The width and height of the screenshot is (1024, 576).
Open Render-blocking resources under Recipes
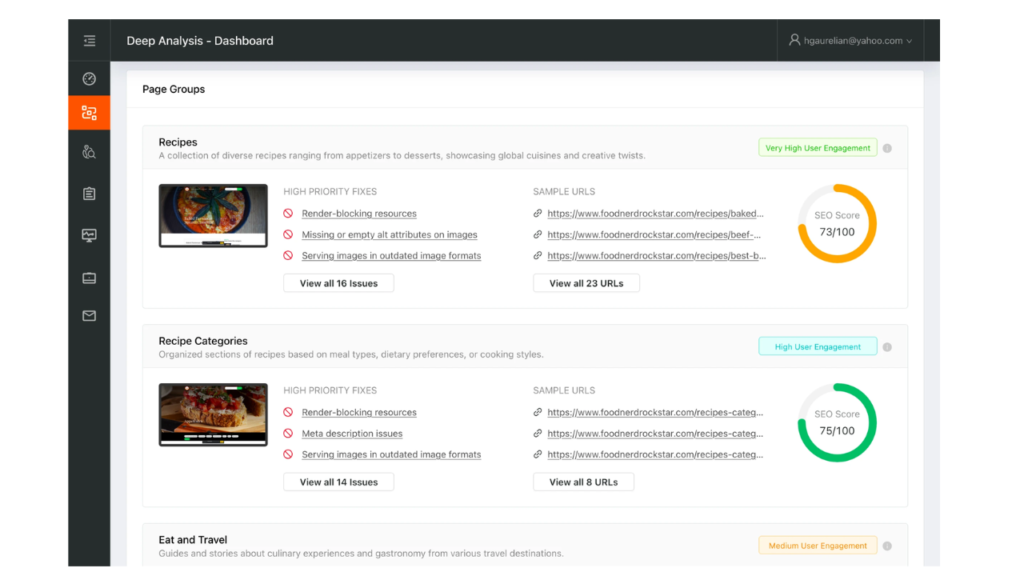(x=359, y=214)
